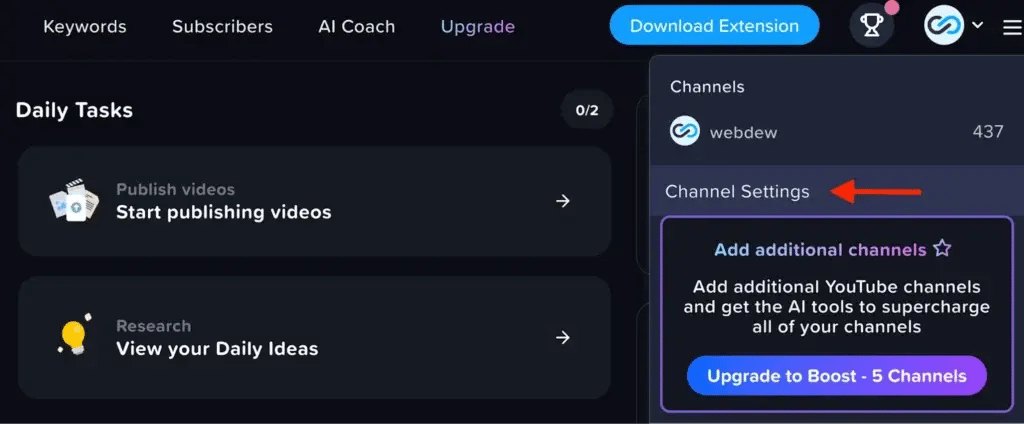The height and width of the screenshot is (424, 1024).
Task: Open Channel Settings from the dropdown
Action: pyautogui.click(x=737, y=192)
